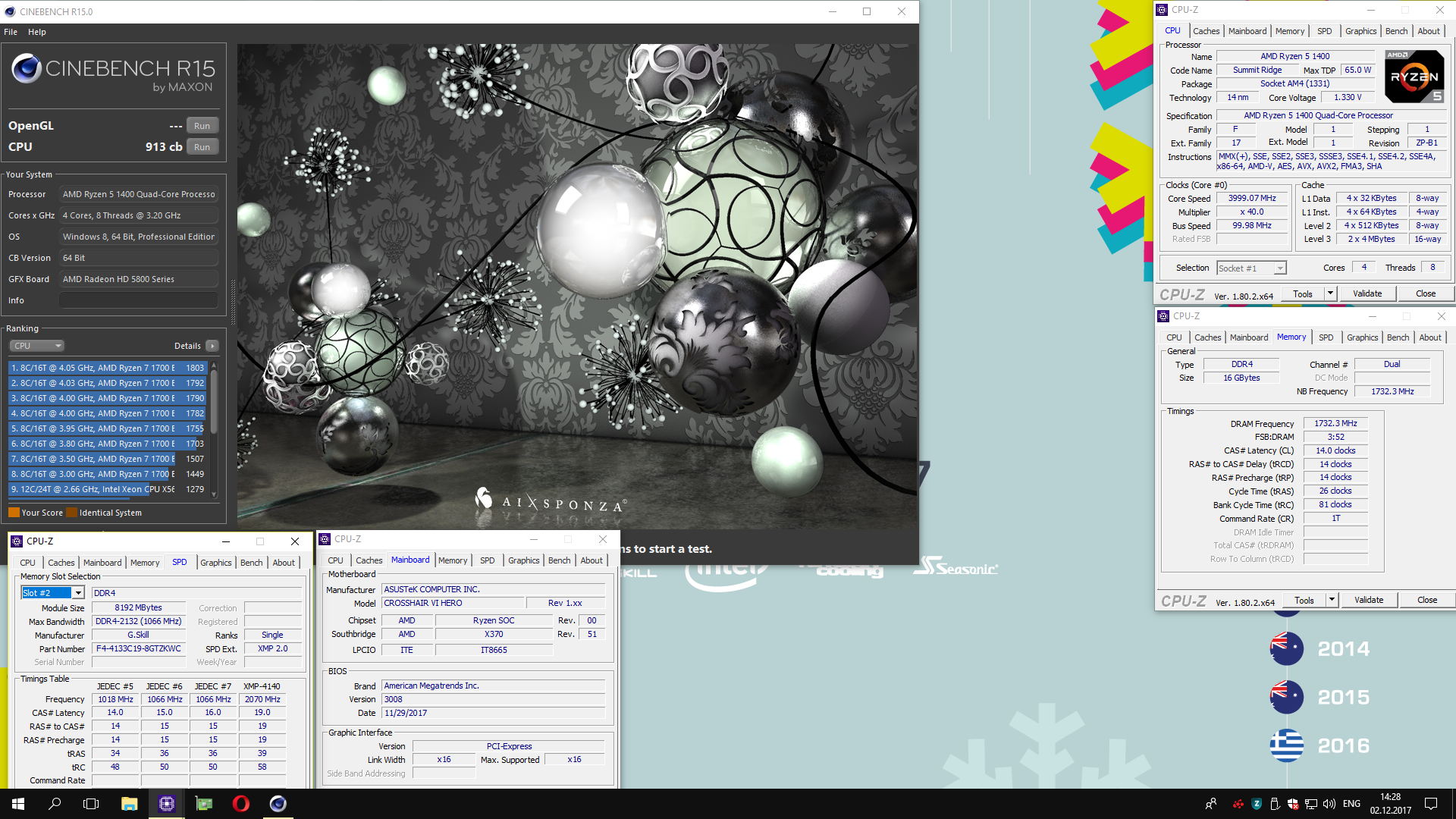
Task: Click CPU-Z SPD window title icon
Action: (x=17, y=541)
